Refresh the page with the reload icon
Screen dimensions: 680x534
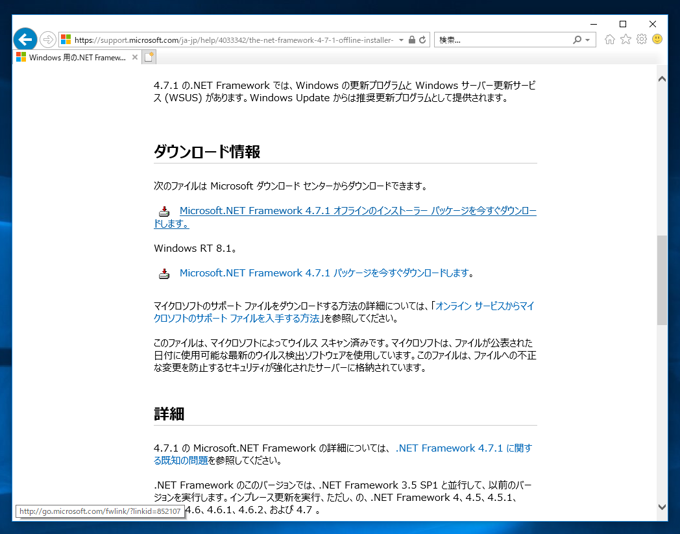tap(422, 40)
